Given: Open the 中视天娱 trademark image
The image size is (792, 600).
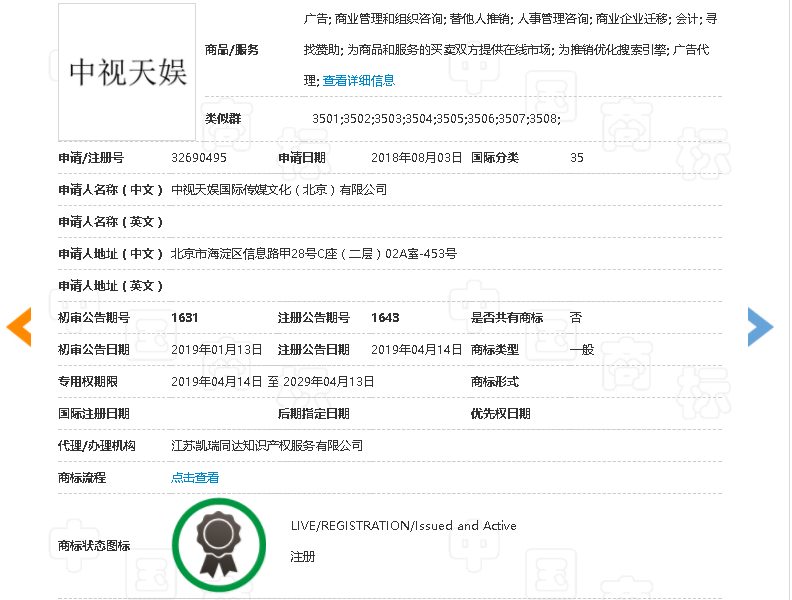Looking at the screenshot, I should pyautogui.click(x=127, y=72).
